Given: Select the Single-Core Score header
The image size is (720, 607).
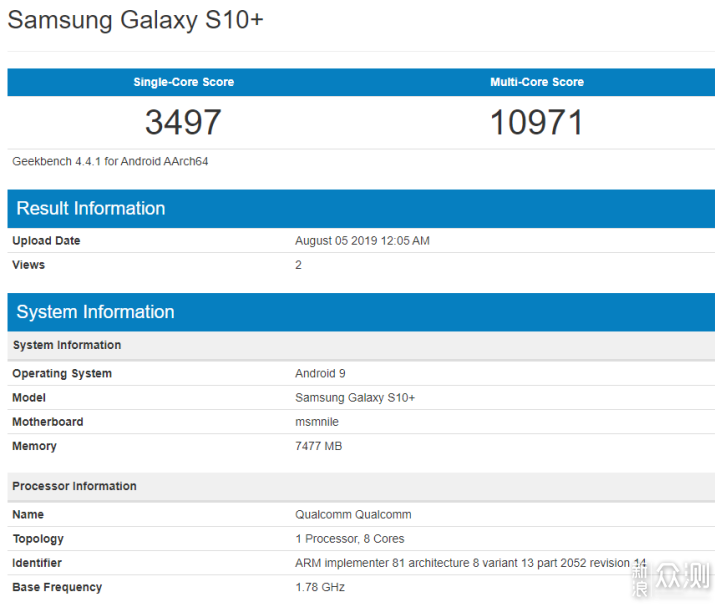Looking at the screenshot, I should [x=184, y=82].
